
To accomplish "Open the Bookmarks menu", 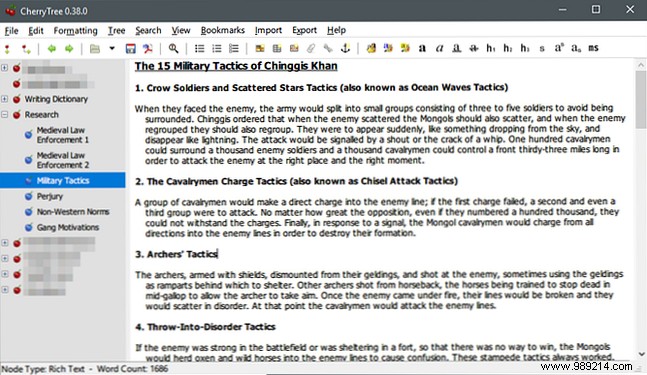I will point(222,31).
